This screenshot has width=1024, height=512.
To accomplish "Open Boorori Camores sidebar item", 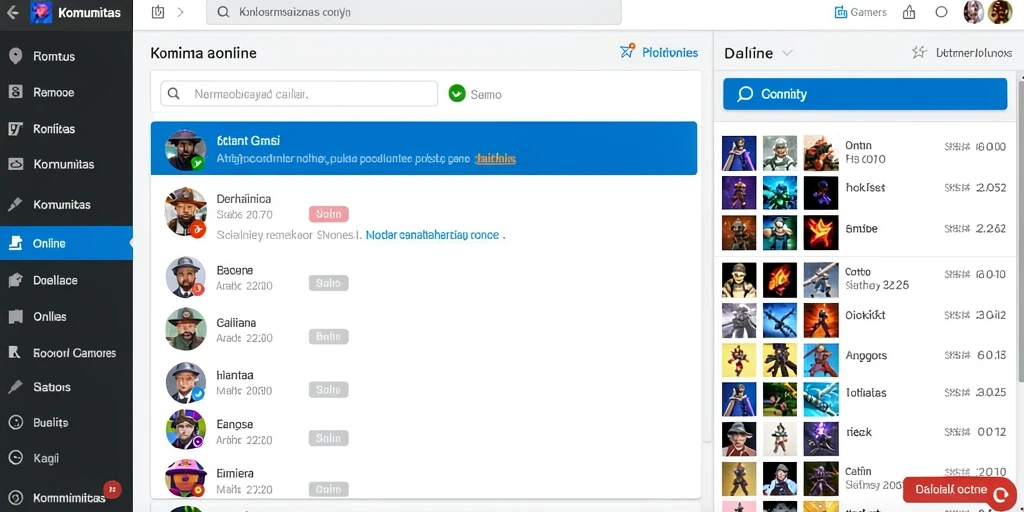I will click(66, 353).
